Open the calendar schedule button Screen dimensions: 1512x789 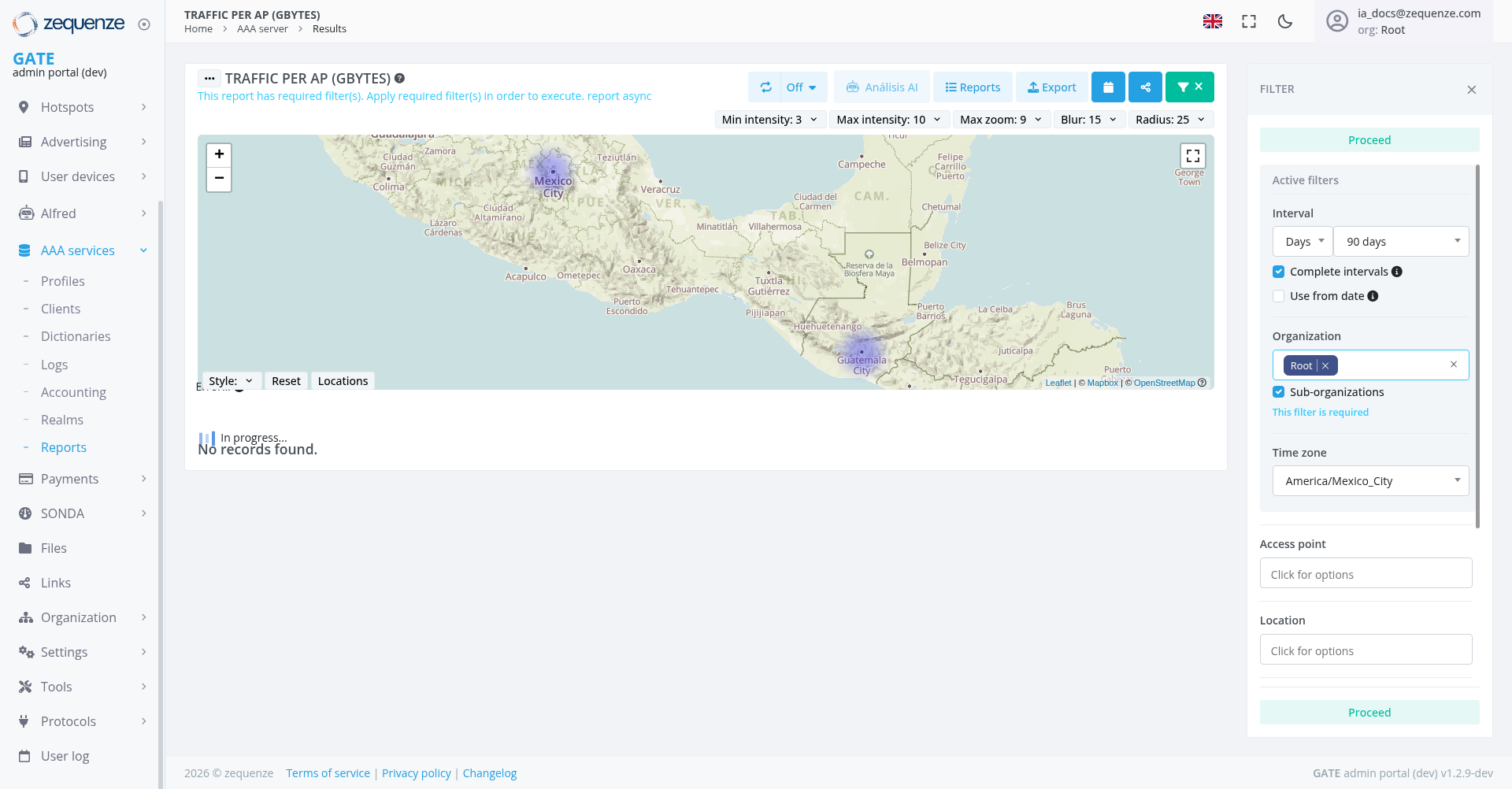[1108, 87]
